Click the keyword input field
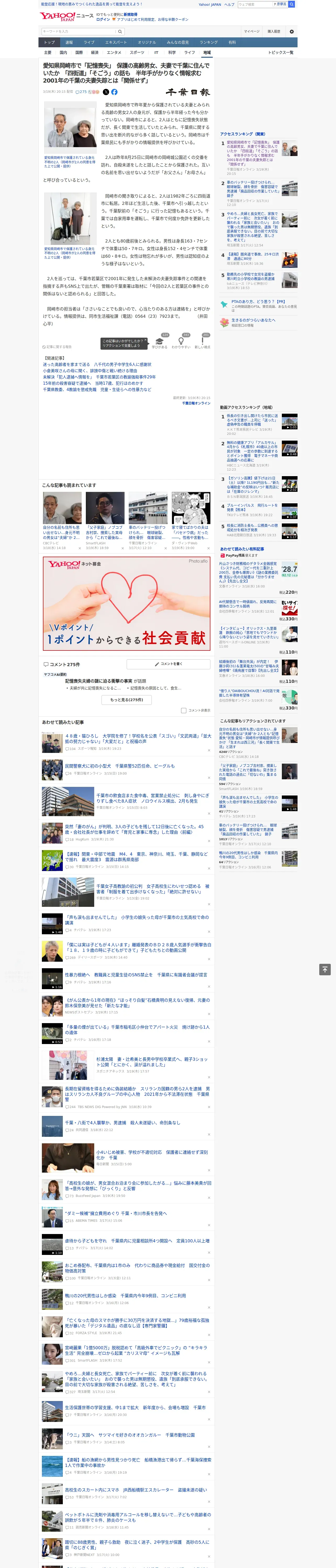 pos(79,32)
